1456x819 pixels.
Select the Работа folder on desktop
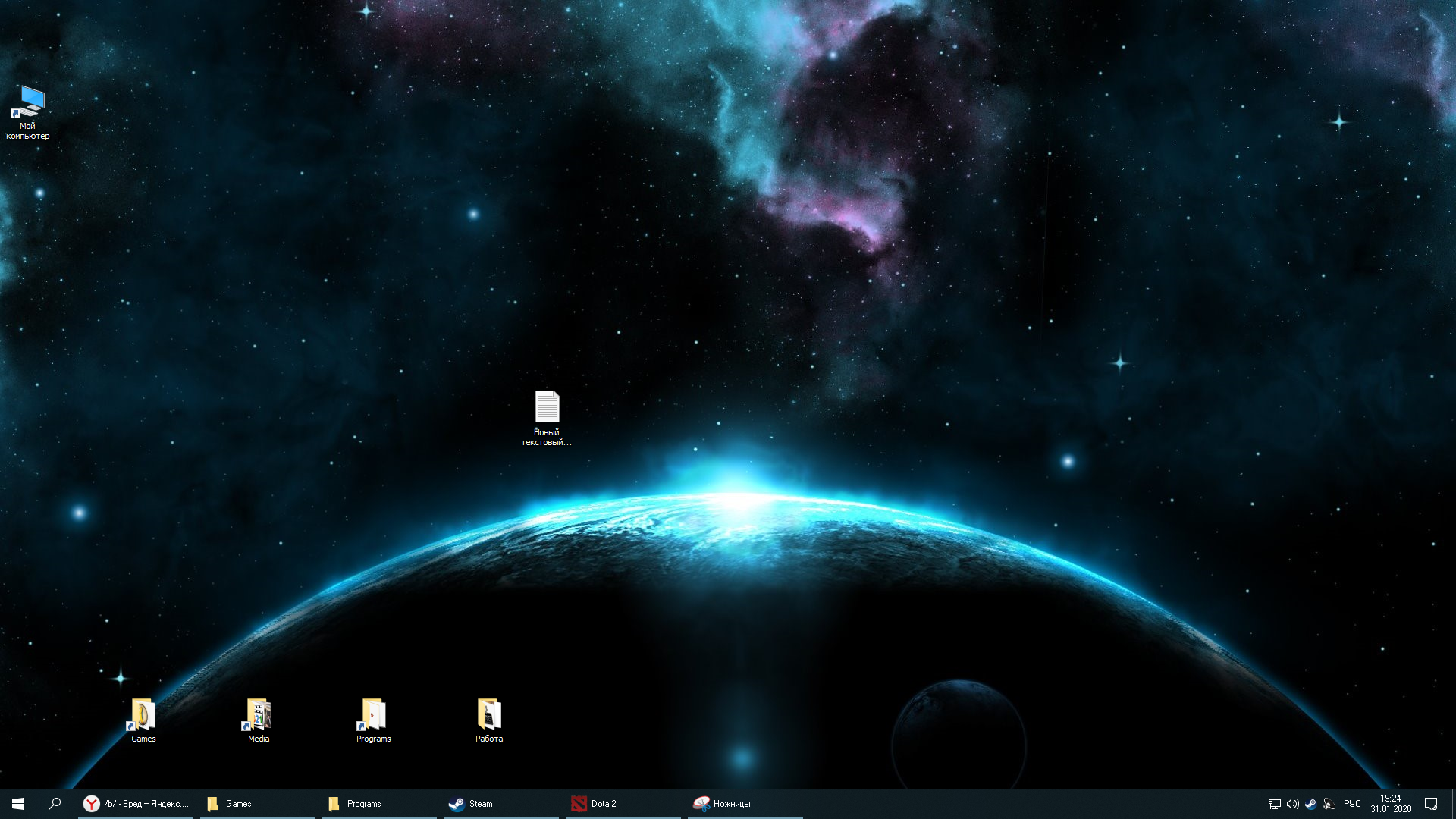click(x=489, y=720)
